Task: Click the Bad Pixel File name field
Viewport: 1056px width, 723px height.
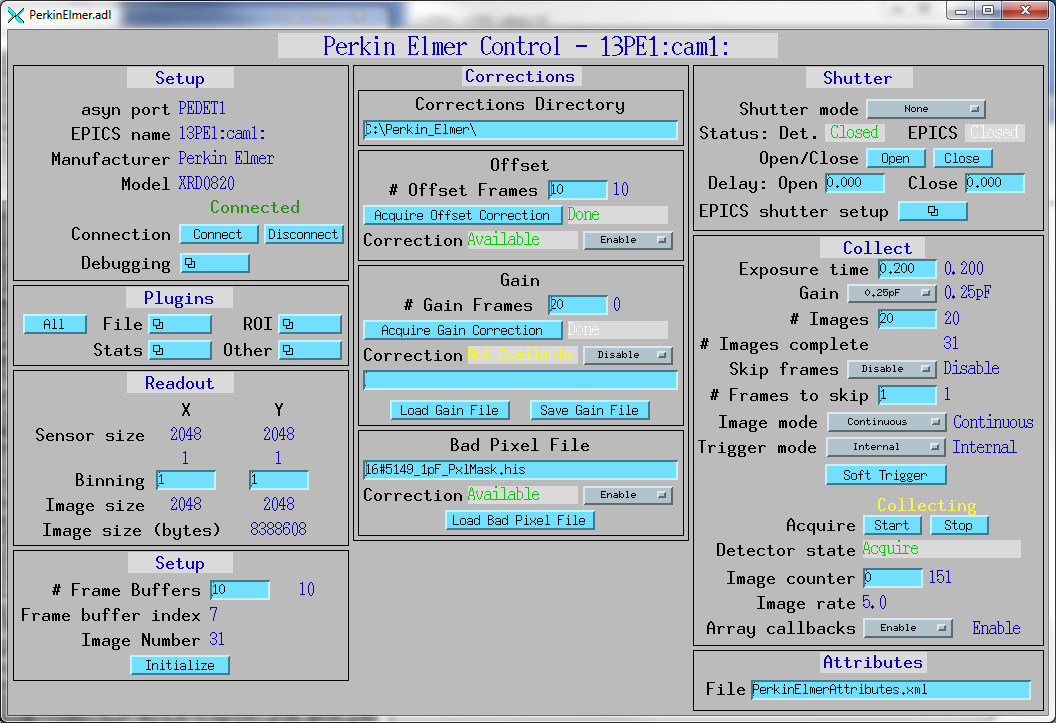Action: [x=521, y=470]
